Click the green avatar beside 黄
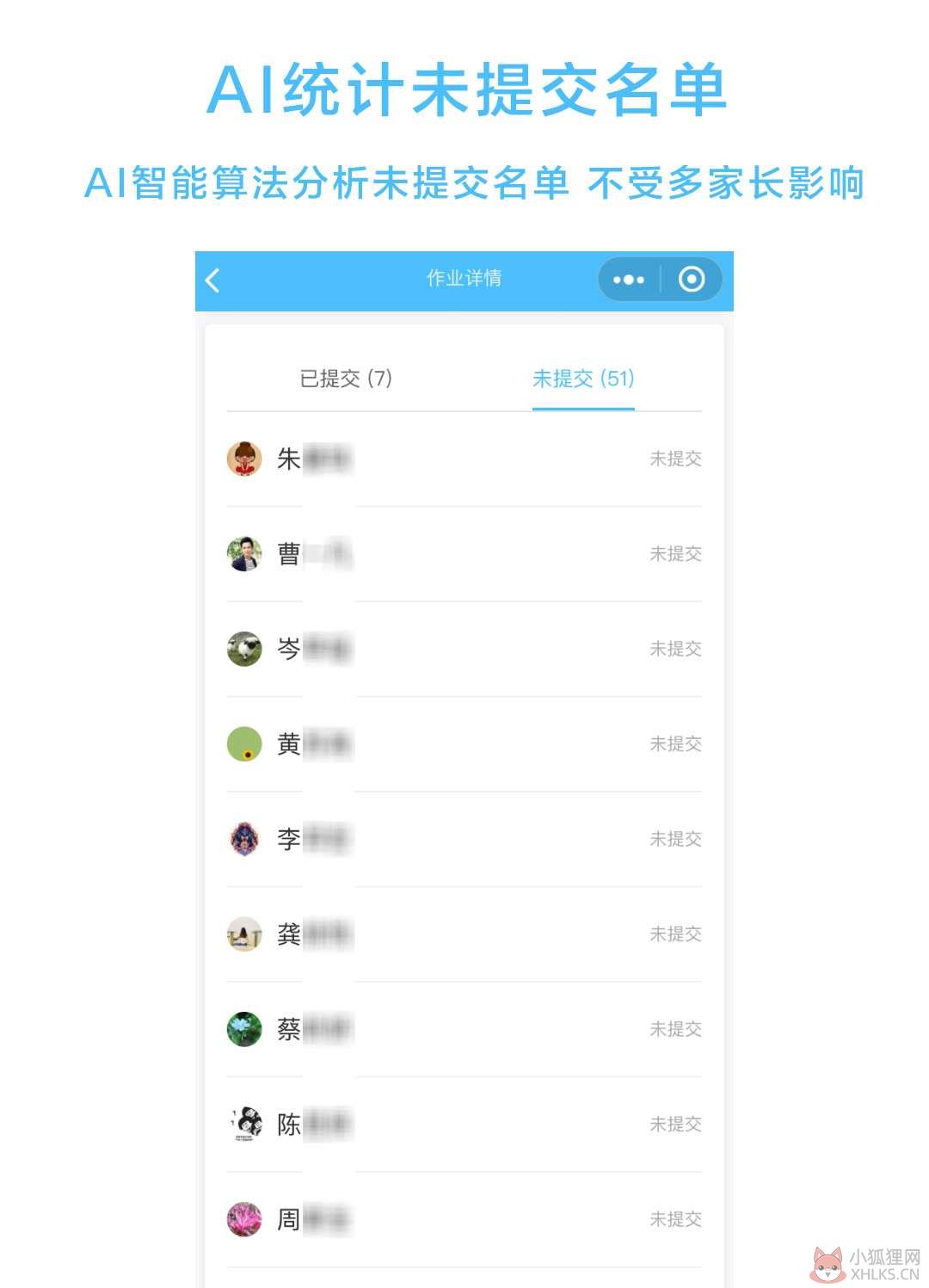Image resolution: width=929 pixels, height=1288 pixels. (244, 744)
